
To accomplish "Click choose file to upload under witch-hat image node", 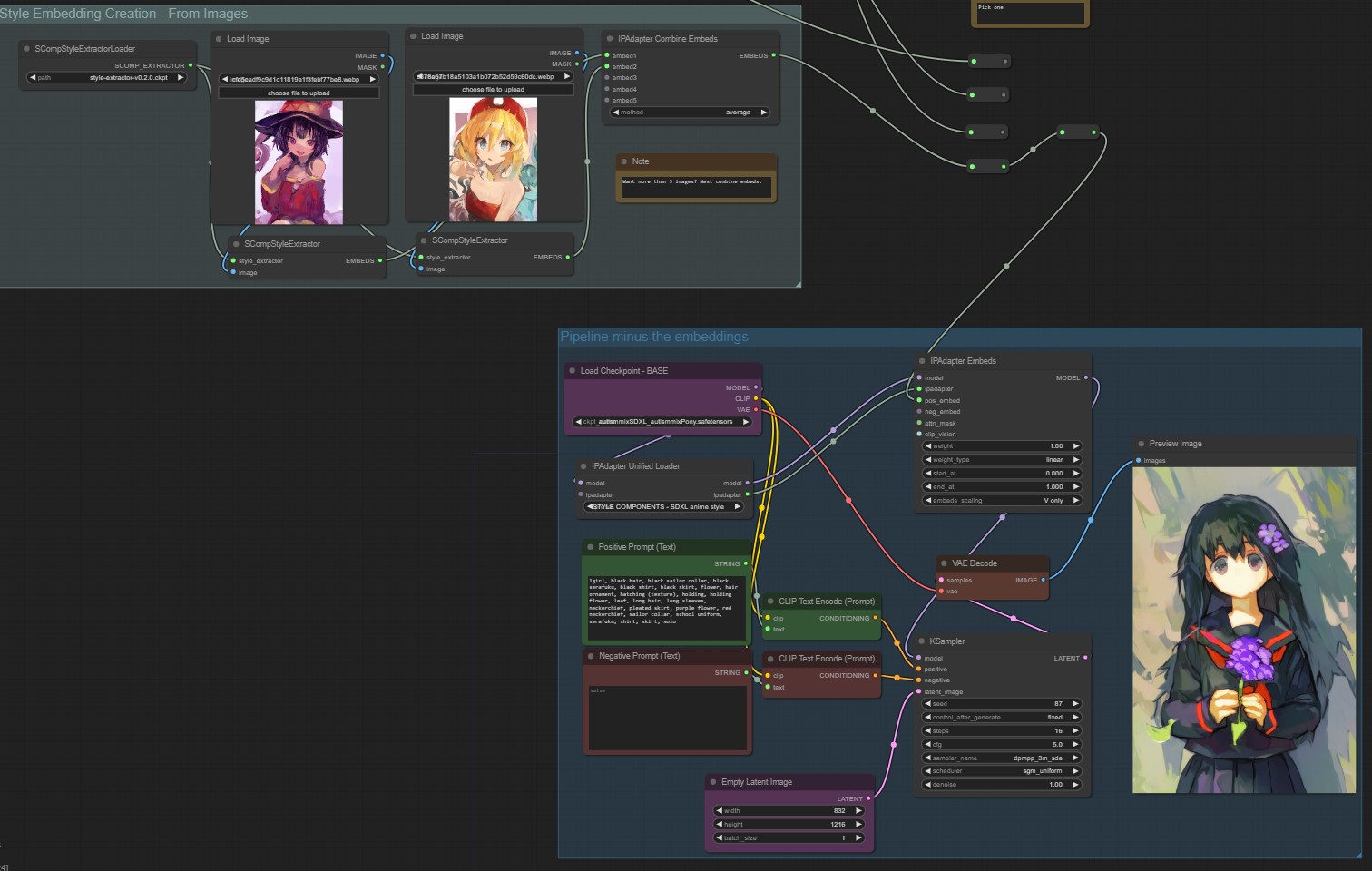I will click(x=299, y=93).
